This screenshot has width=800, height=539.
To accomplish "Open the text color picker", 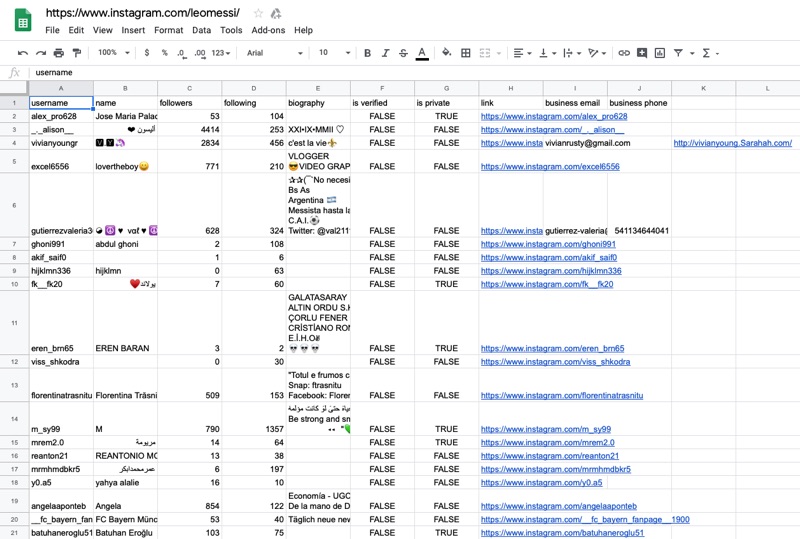I will click(422, 53).
